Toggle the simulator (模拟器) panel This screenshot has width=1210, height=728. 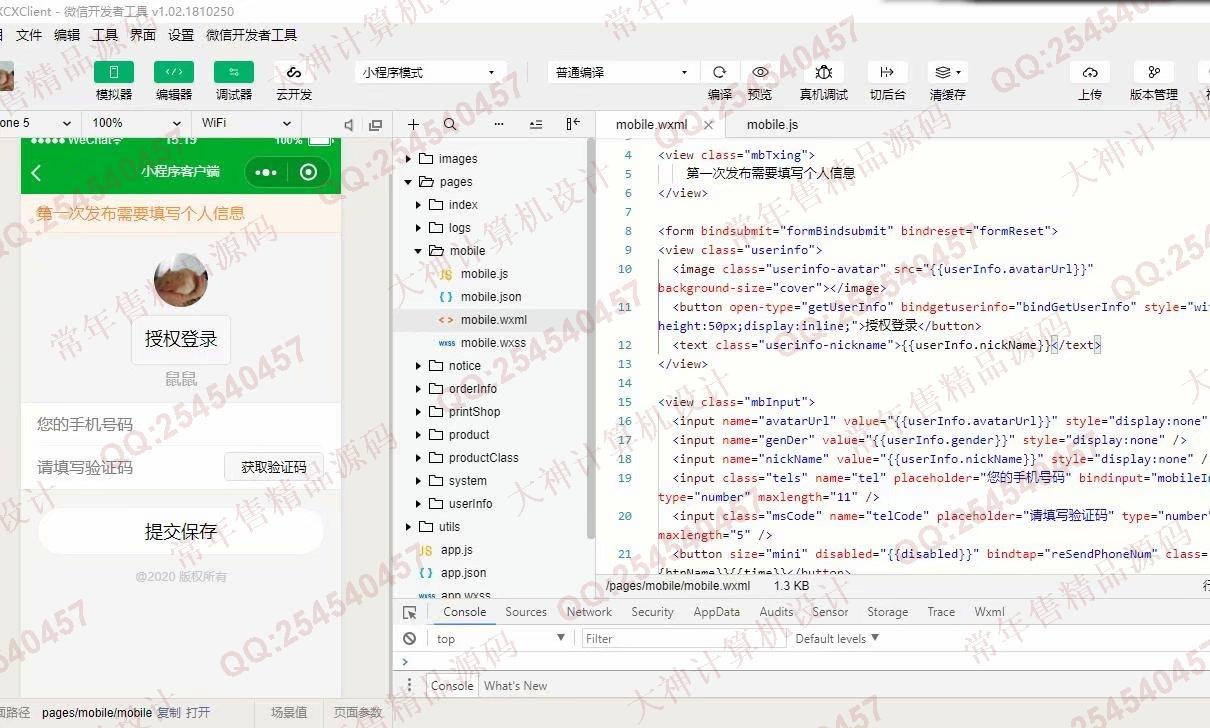click(114, 72)
